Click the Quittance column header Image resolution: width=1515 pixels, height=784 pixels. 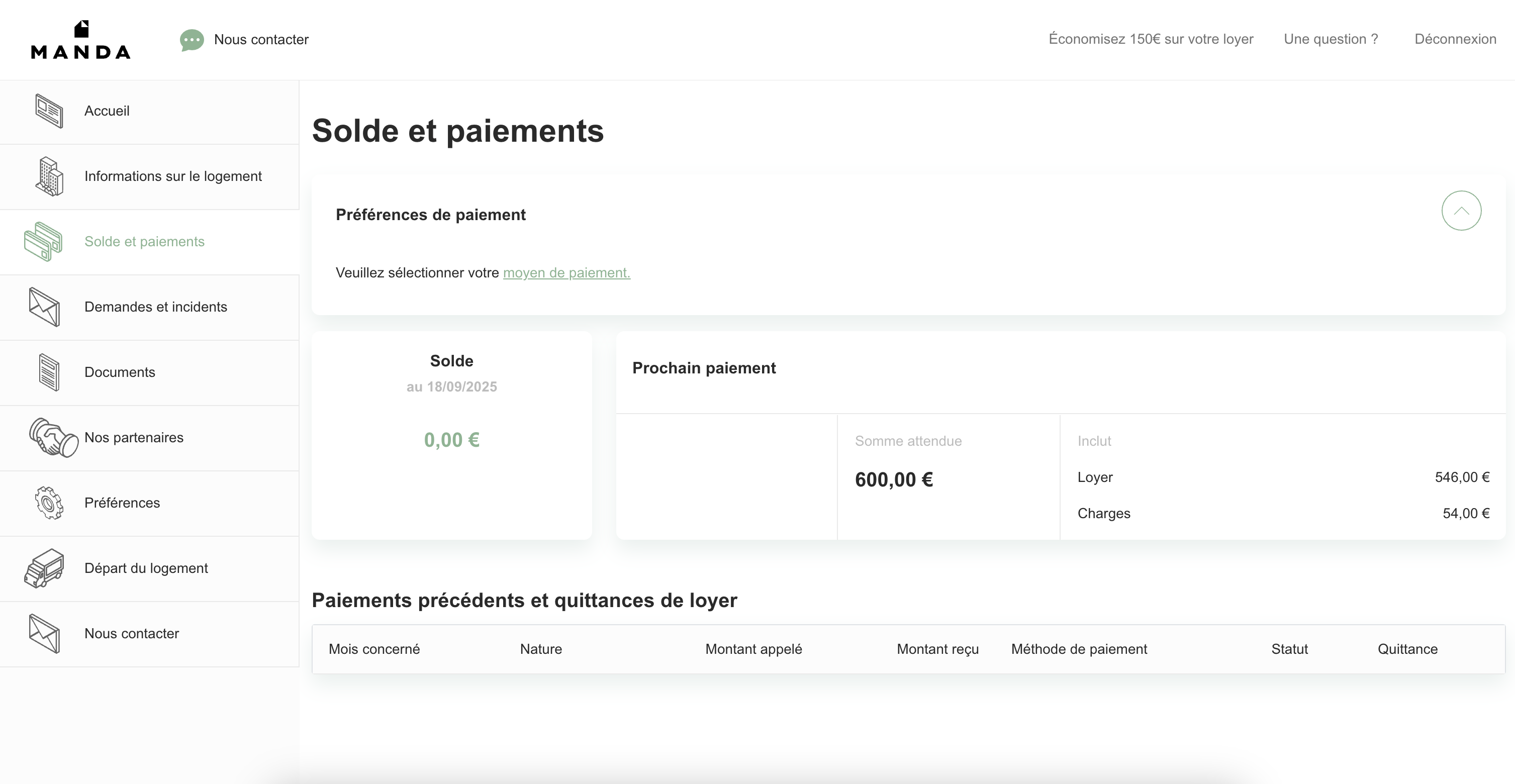pyautogui.click(x=1407, y=649)
